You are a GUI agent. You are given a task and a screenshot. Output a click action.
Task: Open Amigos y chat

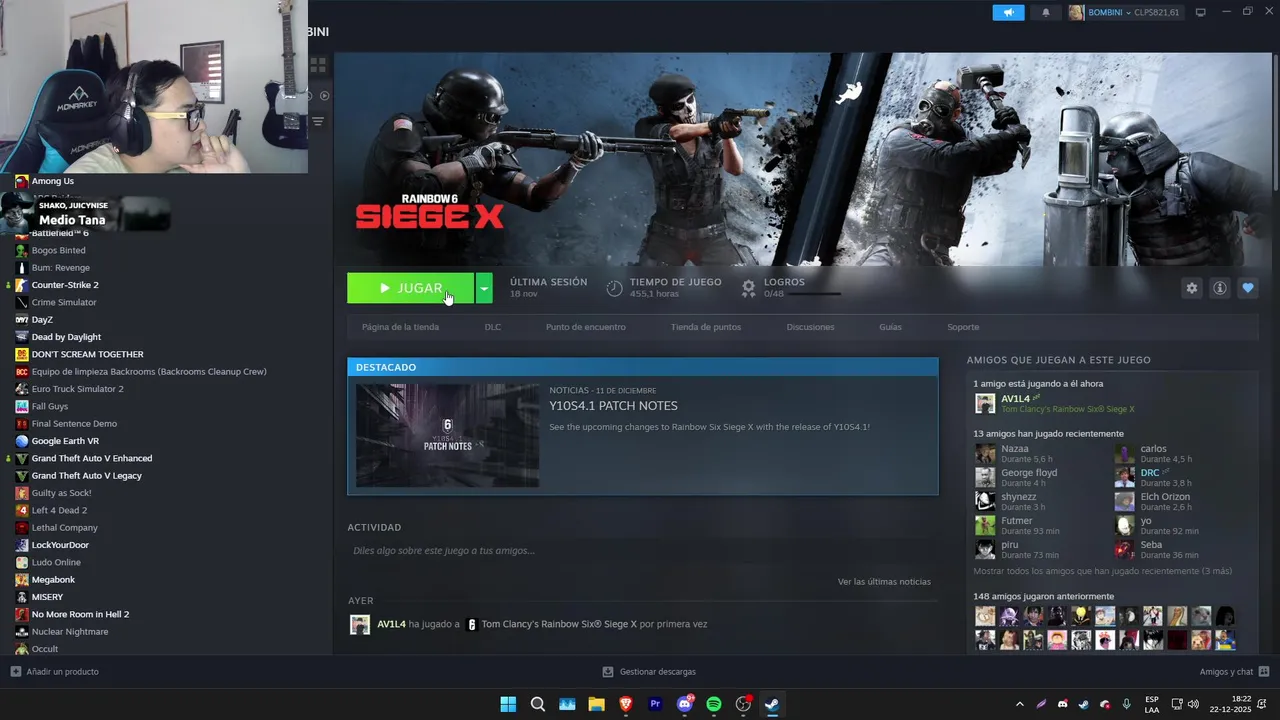pos(1234,672)
